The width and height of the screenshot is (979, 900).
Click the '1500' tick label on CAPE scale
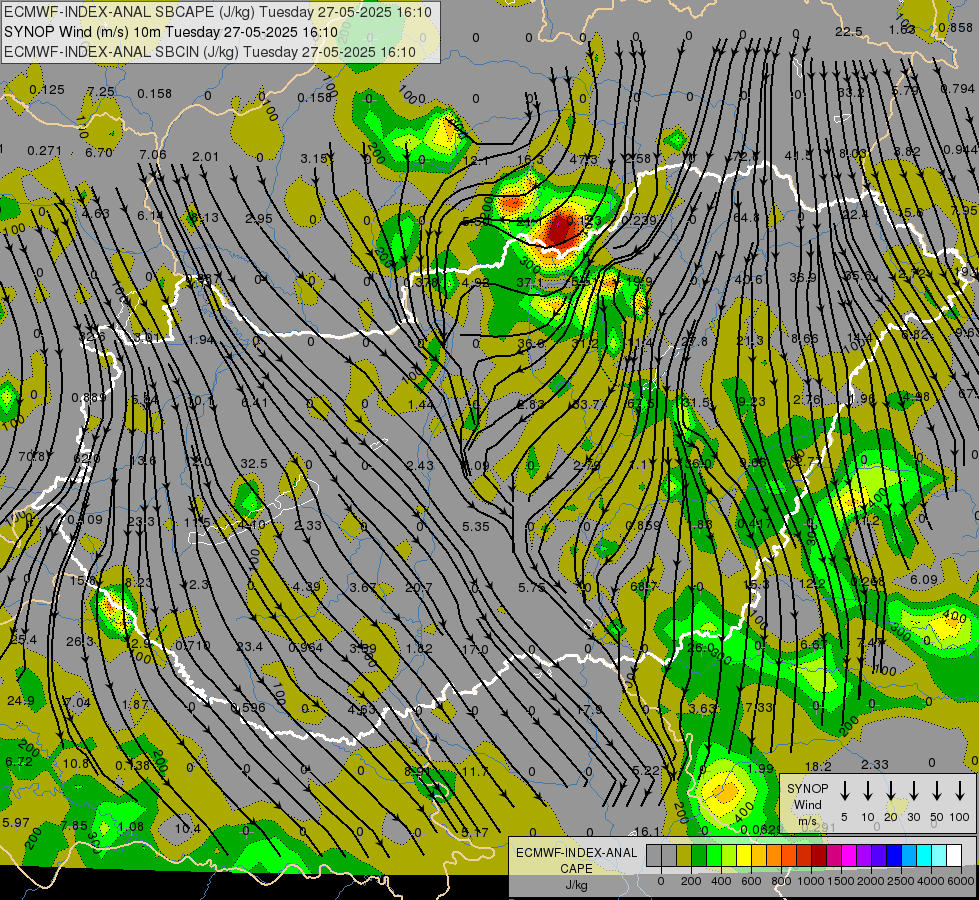coord(841,881)
